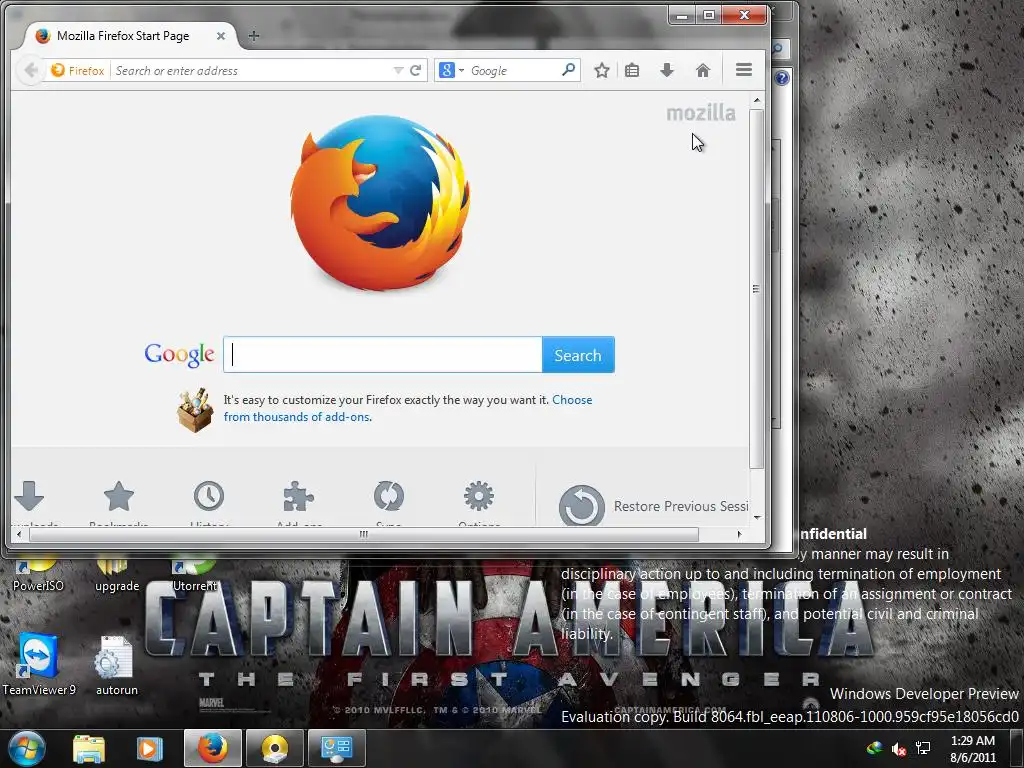
Task: Click Restore Previous Session button
Action: tap(654, 505)
